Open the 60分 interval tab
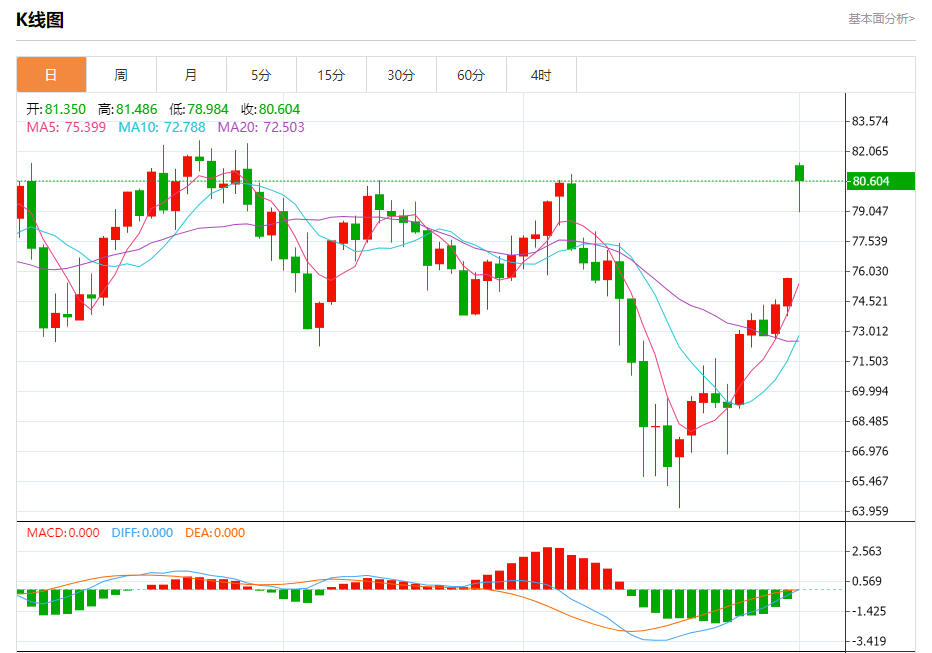 (471, 75)
